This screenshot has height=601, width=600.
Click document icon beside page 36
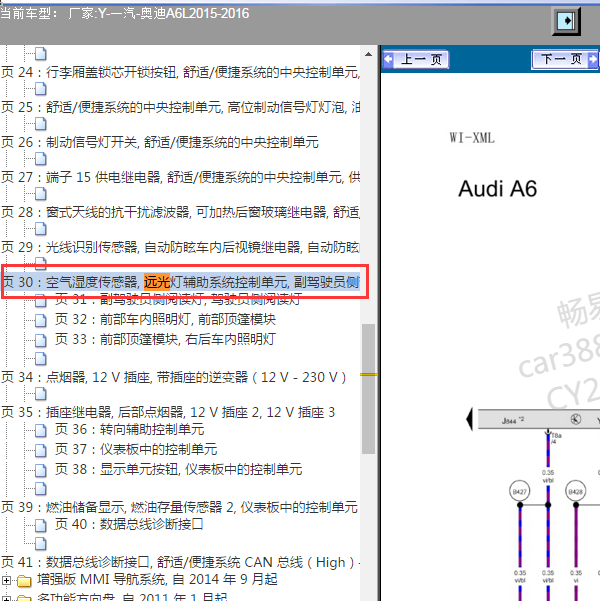tap(40, 430)
